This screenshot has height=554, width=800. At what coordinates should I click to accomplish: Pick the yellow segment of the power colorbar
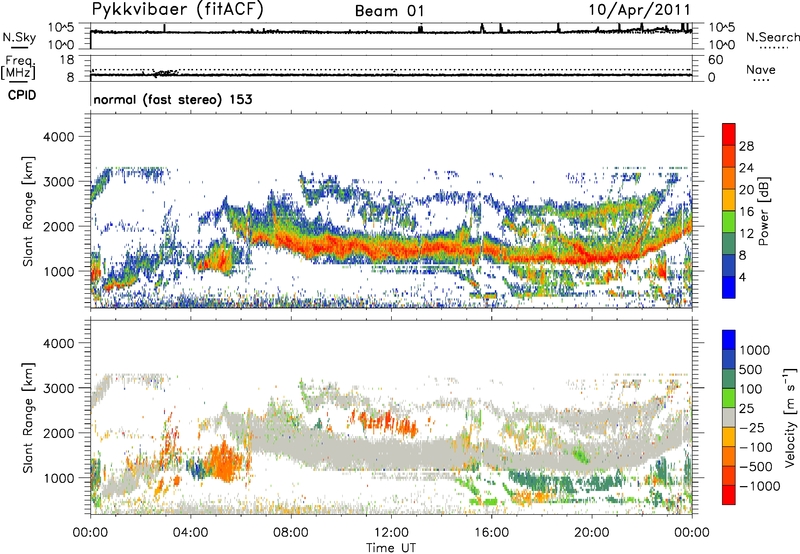pos(729,200)
